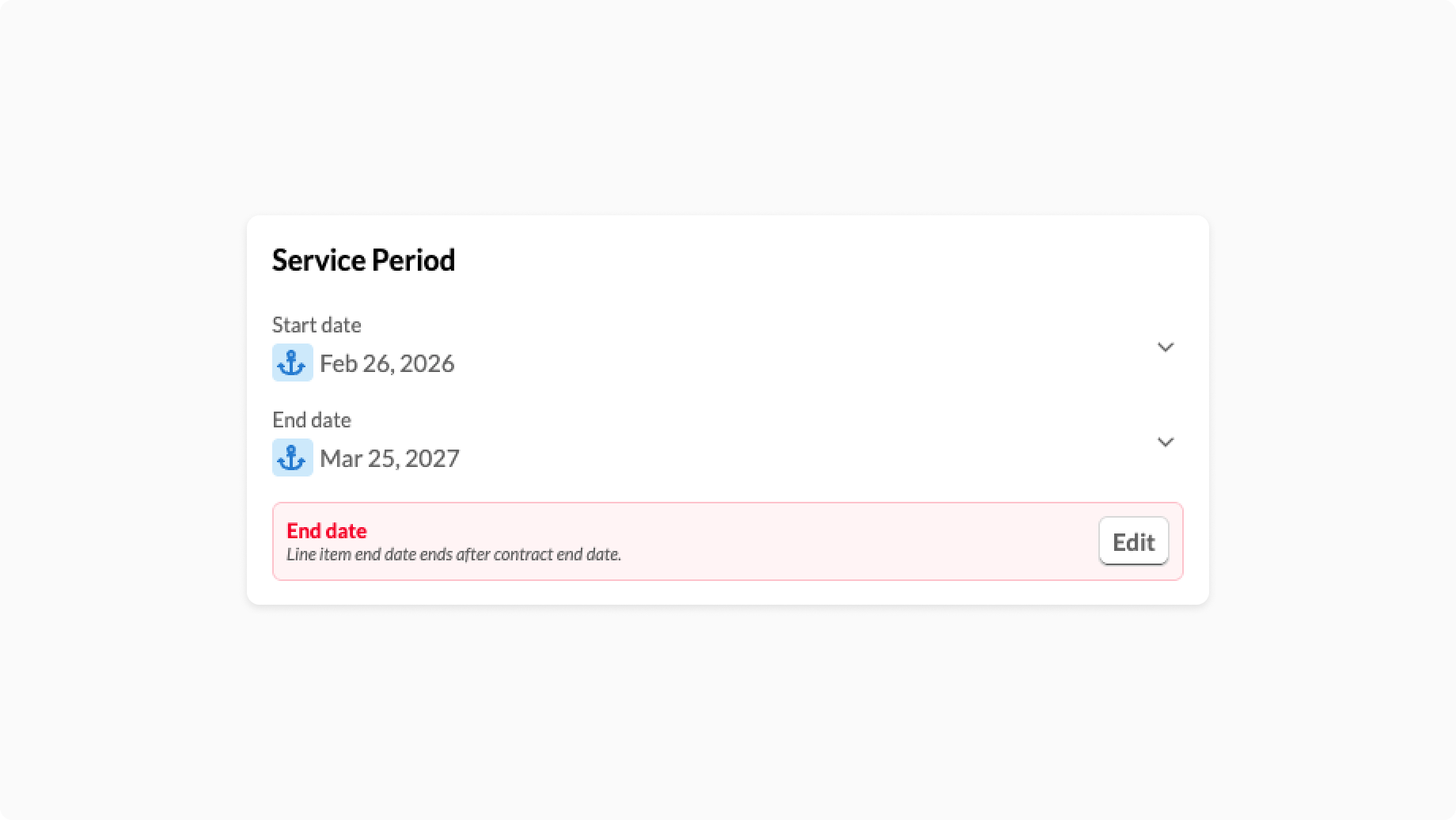Click the italic line item end date message
Screen dimensions: 1456x820
[x=453, y=554]
